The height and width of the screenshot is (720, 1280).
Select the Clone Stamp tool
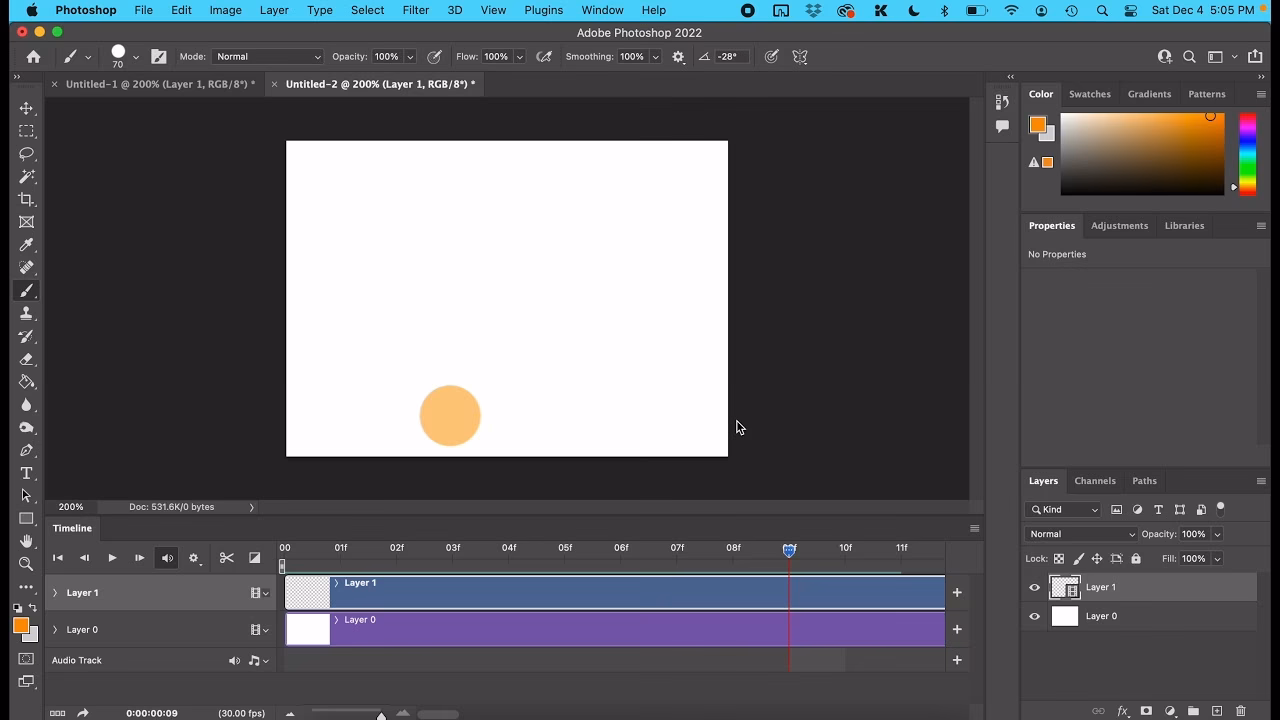click(x=27, y=315)
